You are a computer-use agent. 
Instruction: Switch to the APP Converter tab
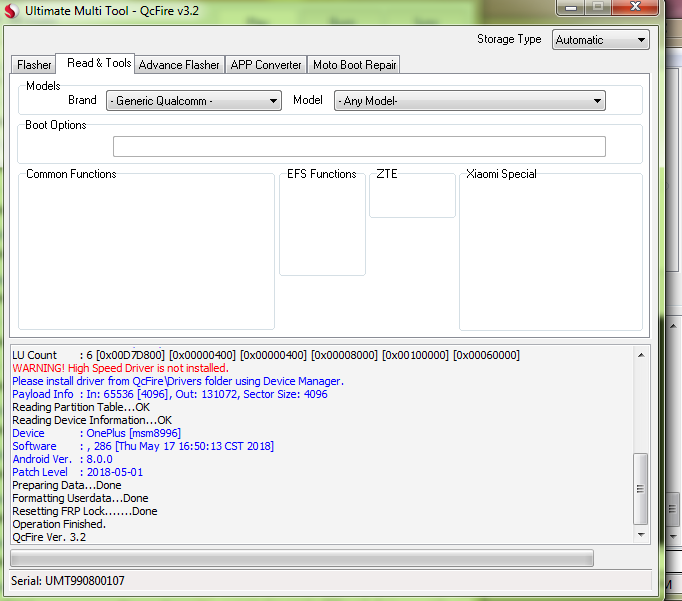coord(266,65)
